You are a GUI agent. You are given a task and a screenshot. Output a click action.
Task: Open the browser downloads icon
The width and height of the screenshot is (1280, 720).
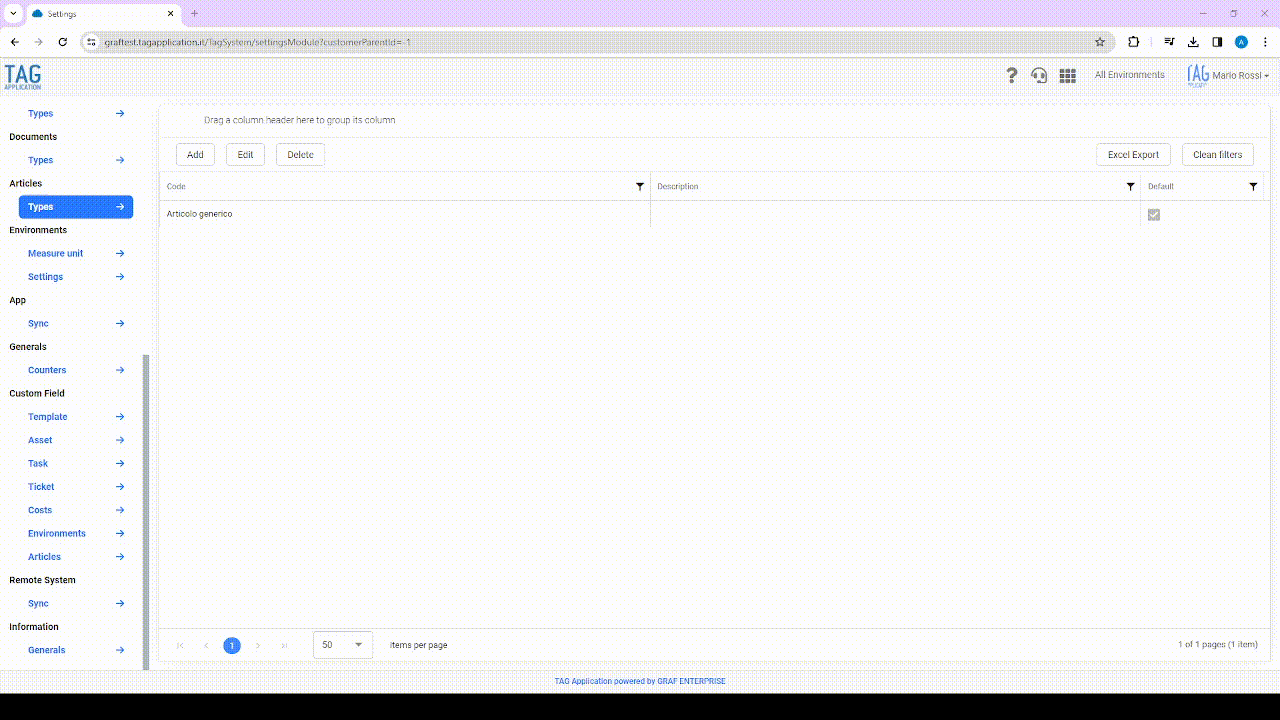pos(1193,42)
